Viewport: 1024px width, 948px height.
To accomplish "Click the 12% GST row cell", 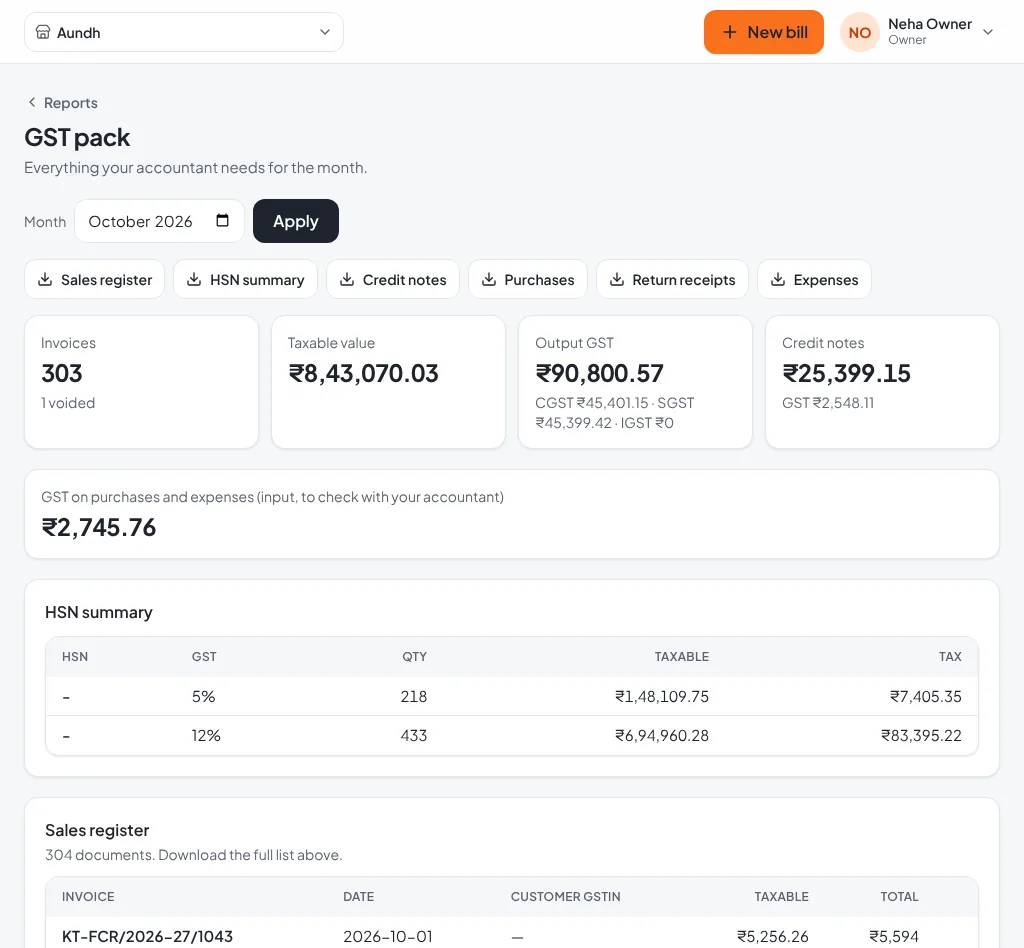I will coord(206,736).
